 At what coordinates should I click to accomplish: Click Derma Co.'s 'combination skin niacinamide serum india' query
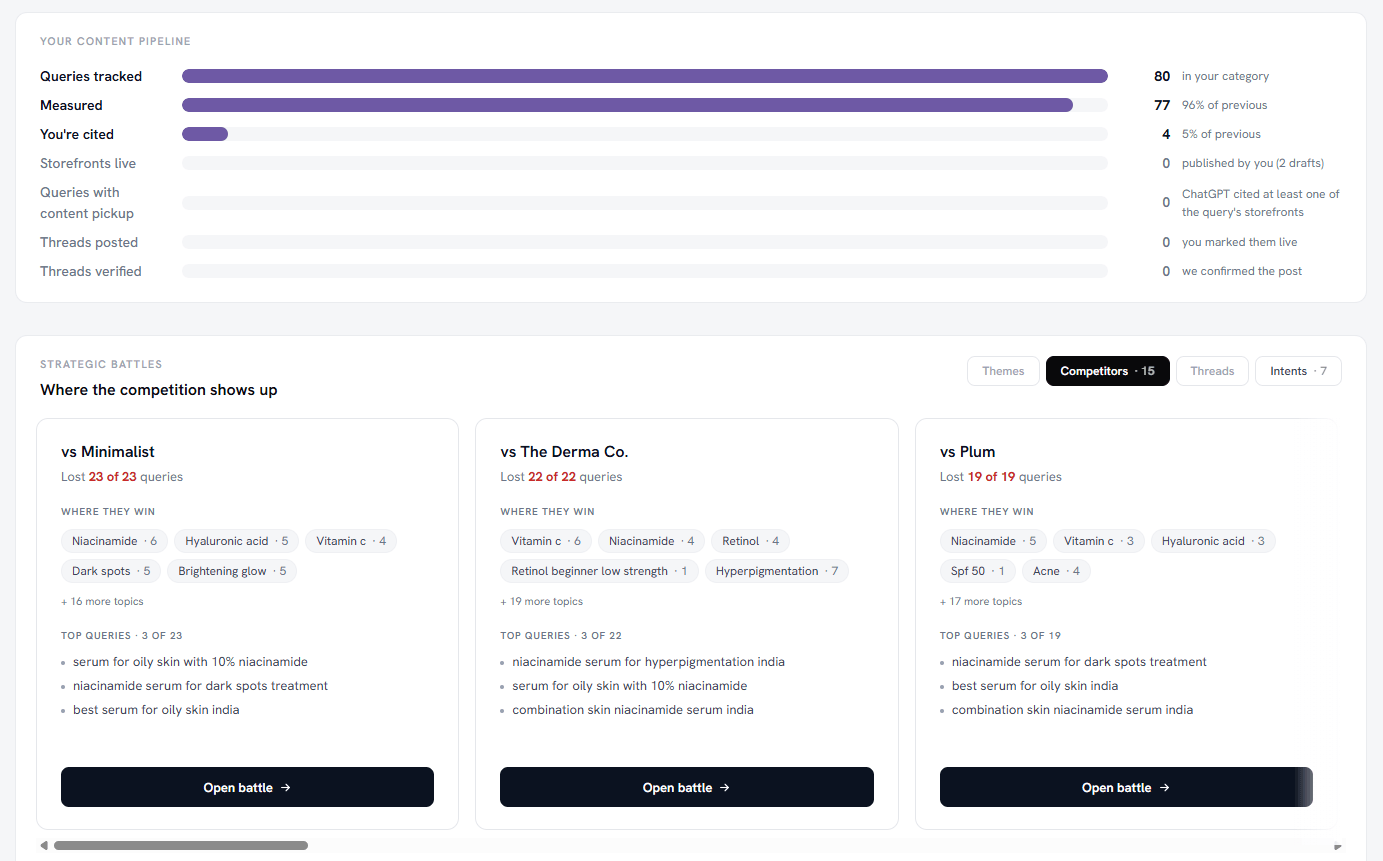coord(633,710)
